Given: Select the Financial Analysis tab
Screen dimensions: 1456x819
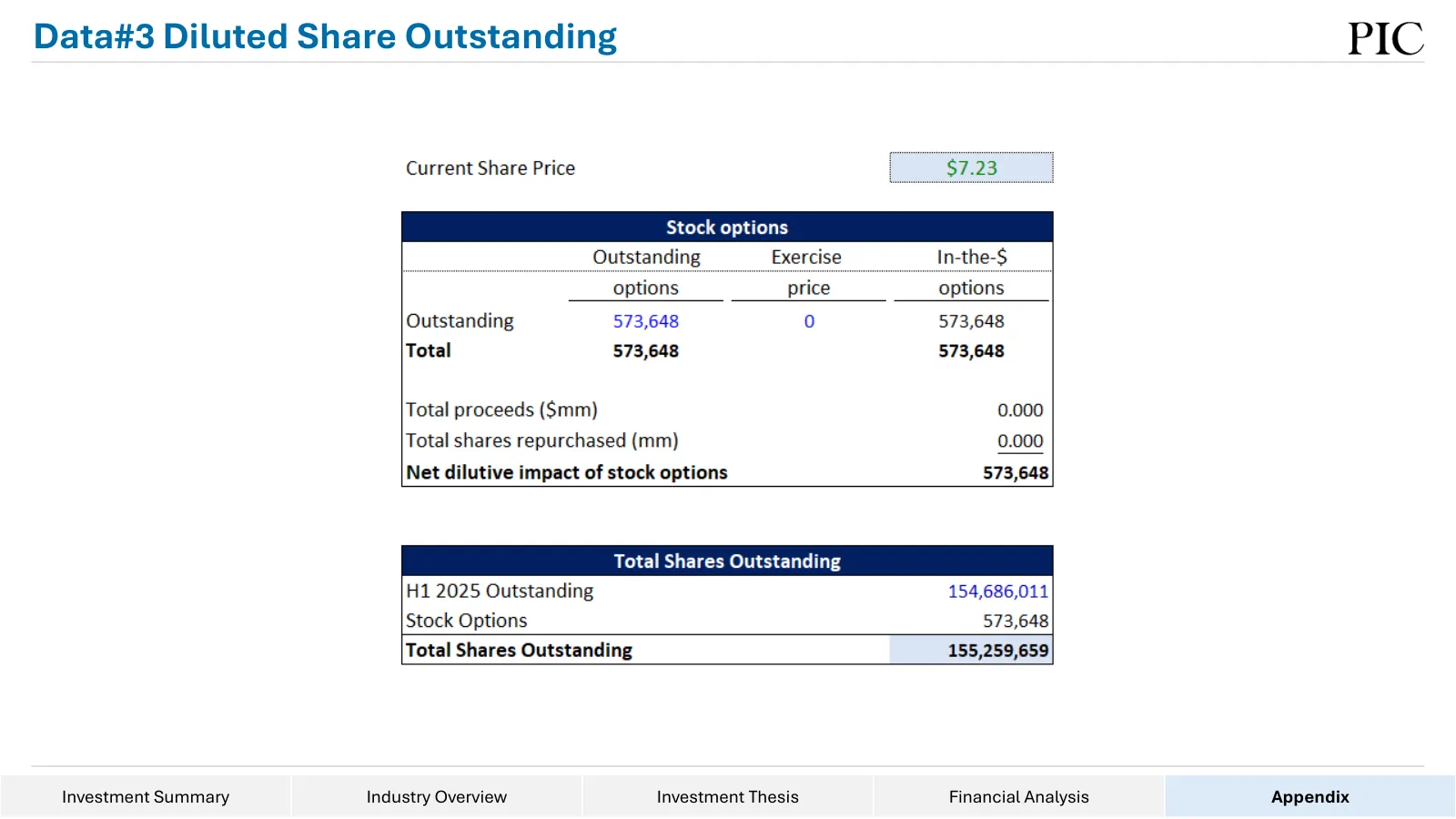Looking at the screenshot, I should (x=1019, y=796).
